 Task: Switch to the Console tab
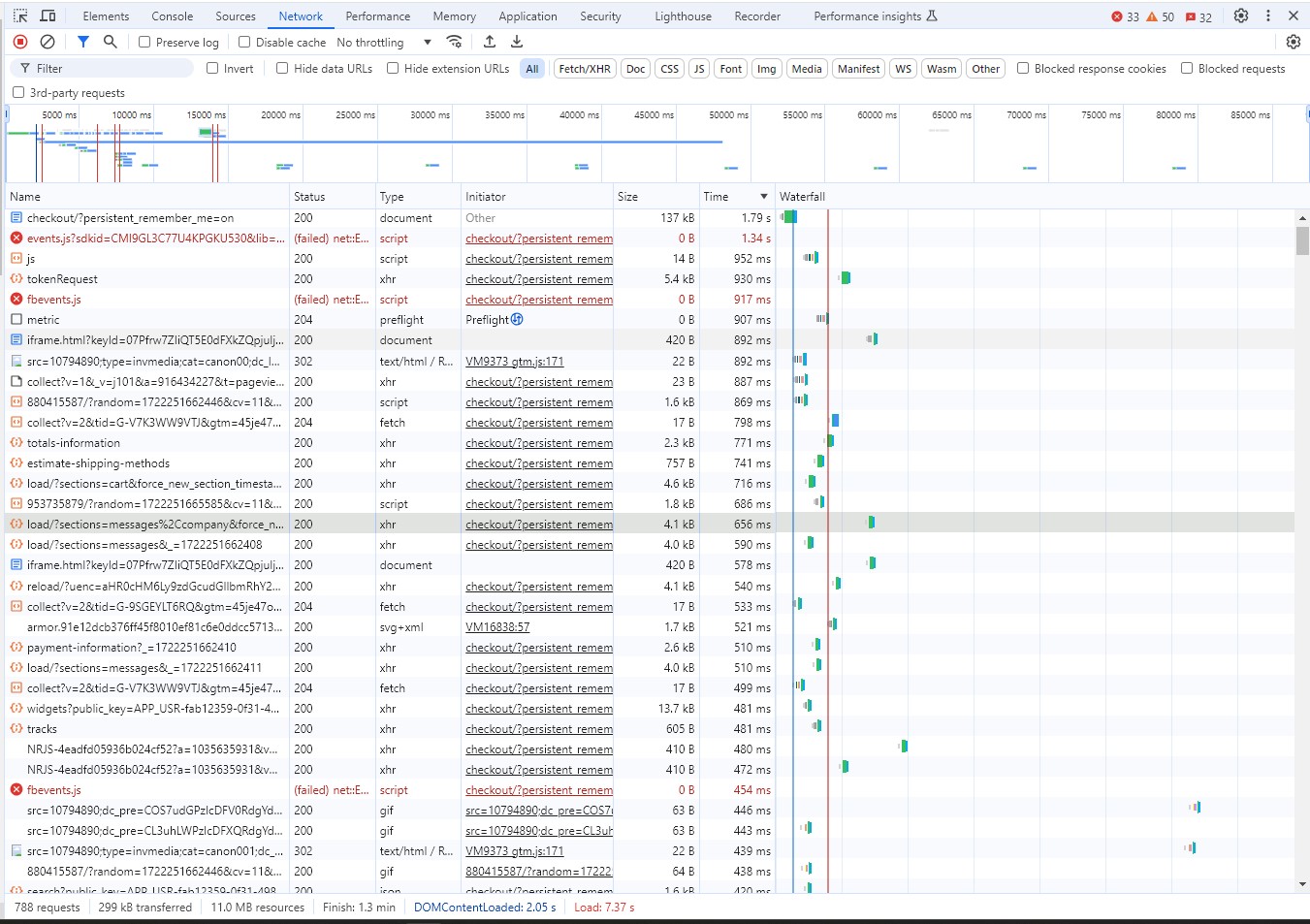click(x=172, y=16)
